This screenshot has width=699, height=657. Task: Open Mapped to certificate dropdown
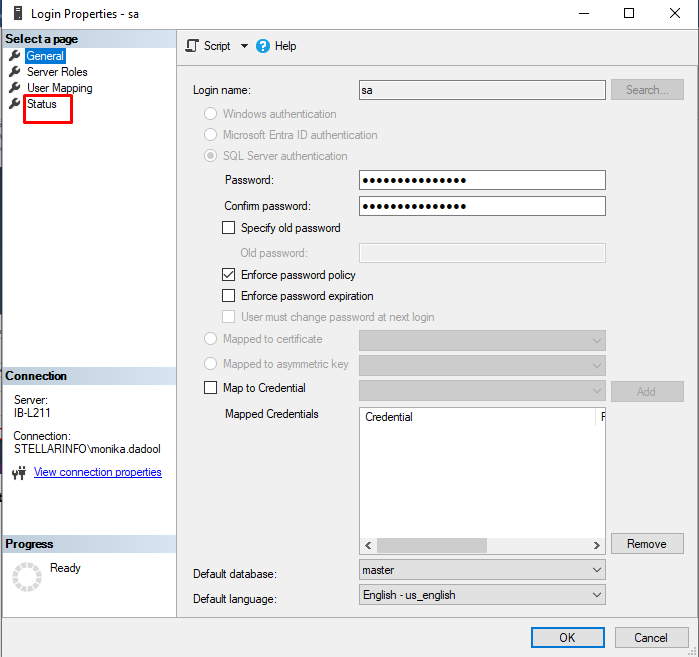[482, 341]
